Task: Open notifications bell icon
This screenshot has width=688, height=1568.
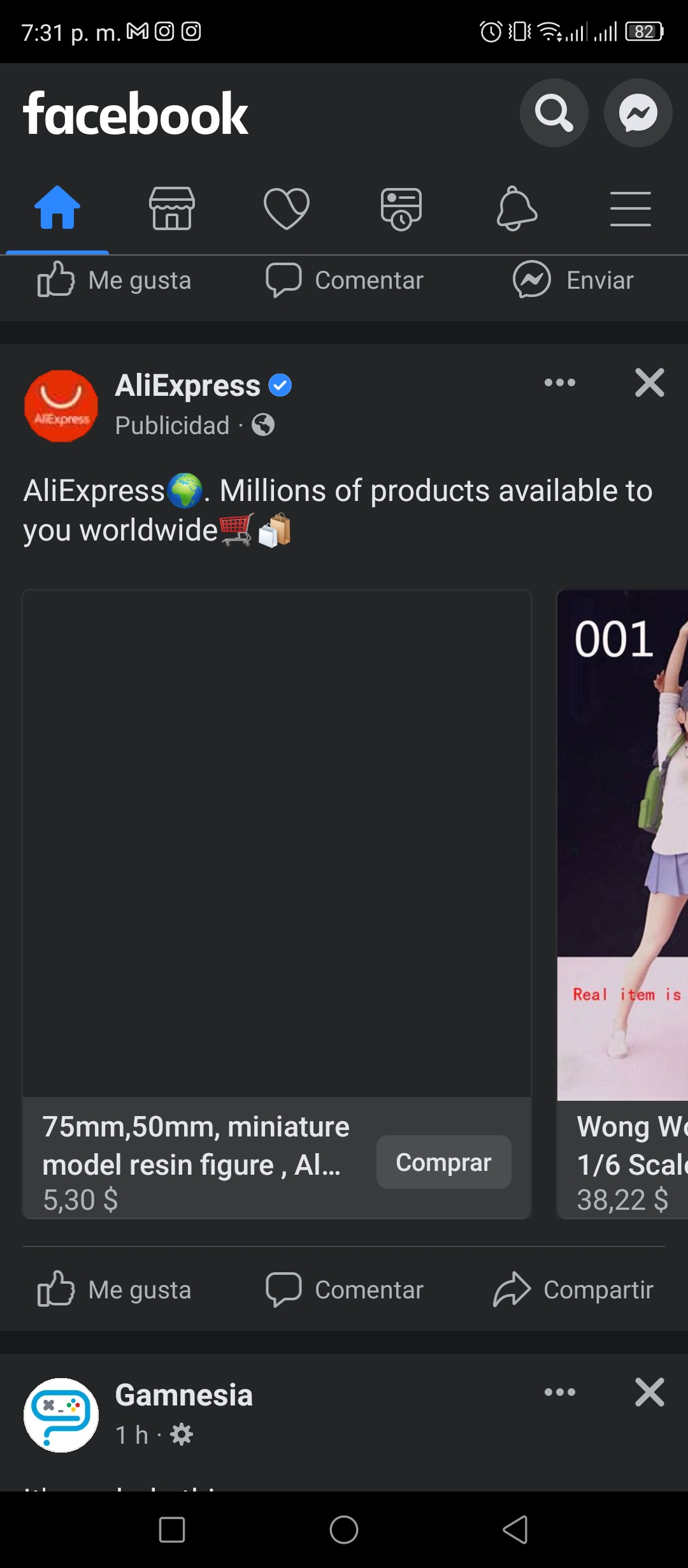Action: 517,208
